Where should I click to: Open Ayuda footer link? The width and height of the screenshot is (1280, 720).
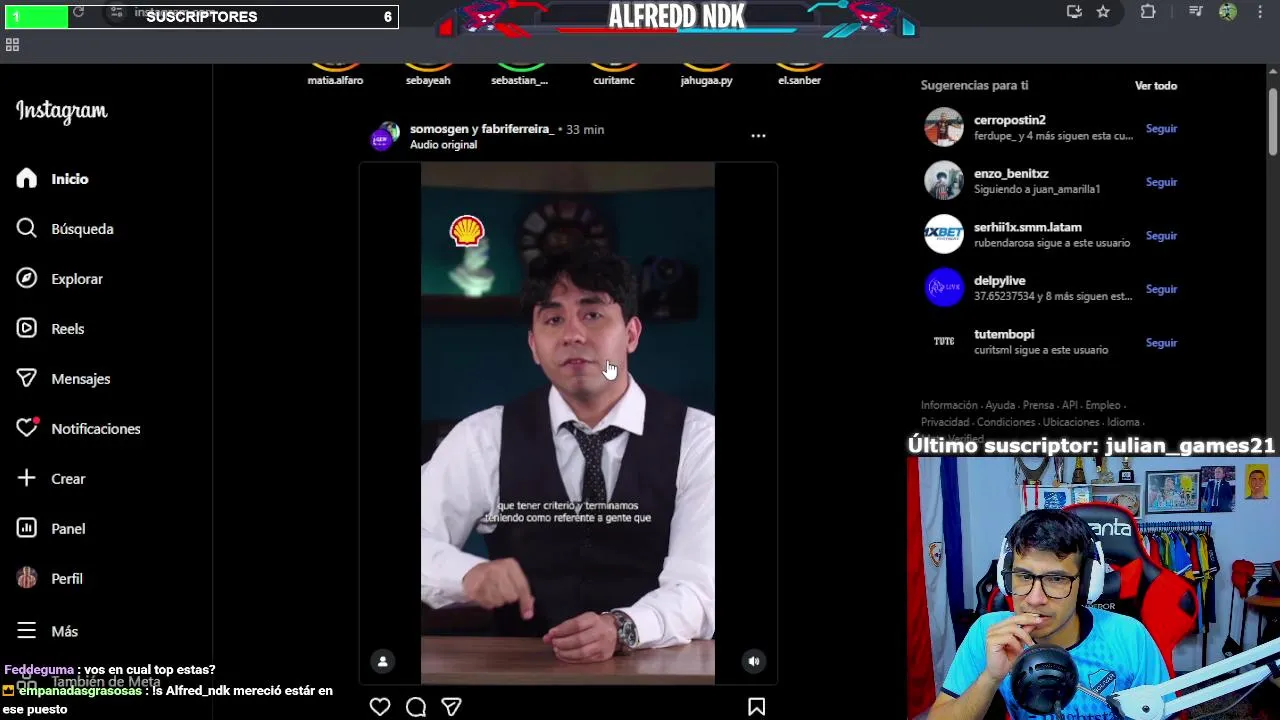pos(1000,405)
